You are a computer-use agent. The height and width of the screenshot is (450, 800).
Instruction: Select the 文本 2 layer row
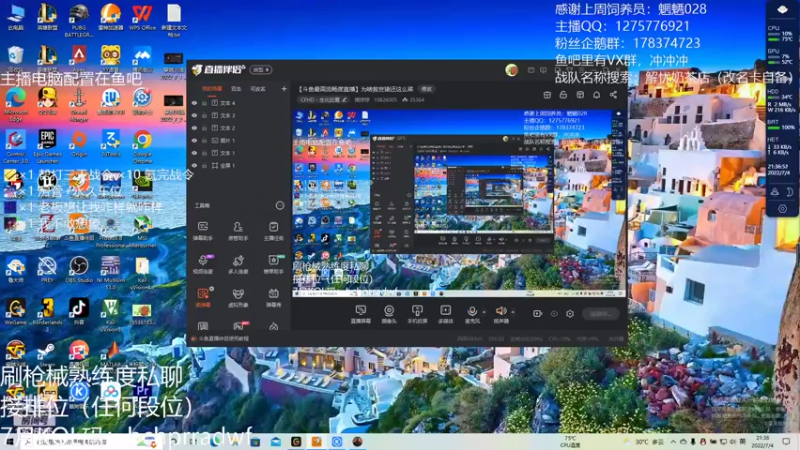coord(238,128)
